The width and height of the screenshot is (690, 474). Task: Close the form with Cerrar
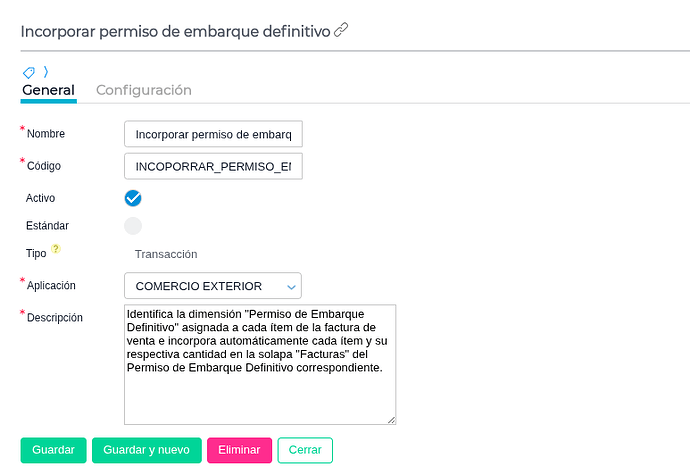[x=305, y=450]
